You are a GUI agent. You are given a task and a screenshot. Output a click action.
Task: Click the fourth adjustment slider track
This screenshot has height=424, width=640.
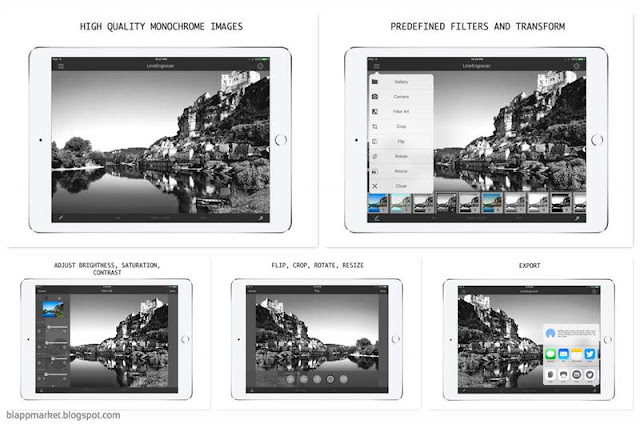pos(56,374)
